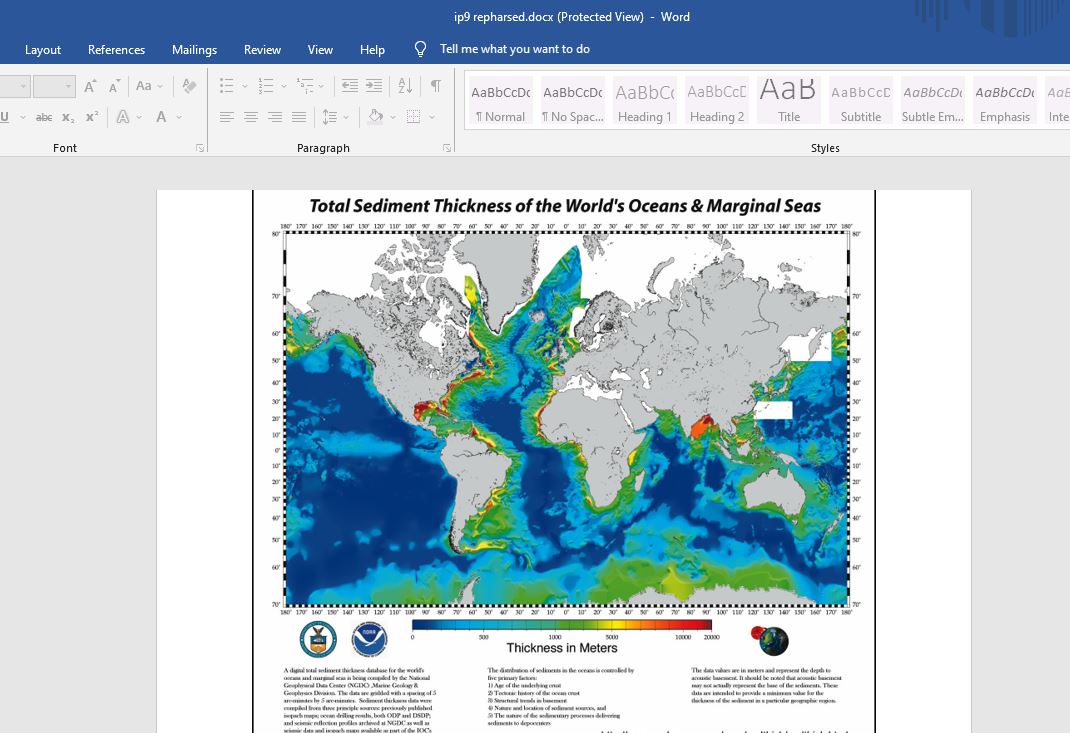Viewport: 1070px width, 733px height.
Task: Open the Layout ribbon tab
Action: click(42, 50)
